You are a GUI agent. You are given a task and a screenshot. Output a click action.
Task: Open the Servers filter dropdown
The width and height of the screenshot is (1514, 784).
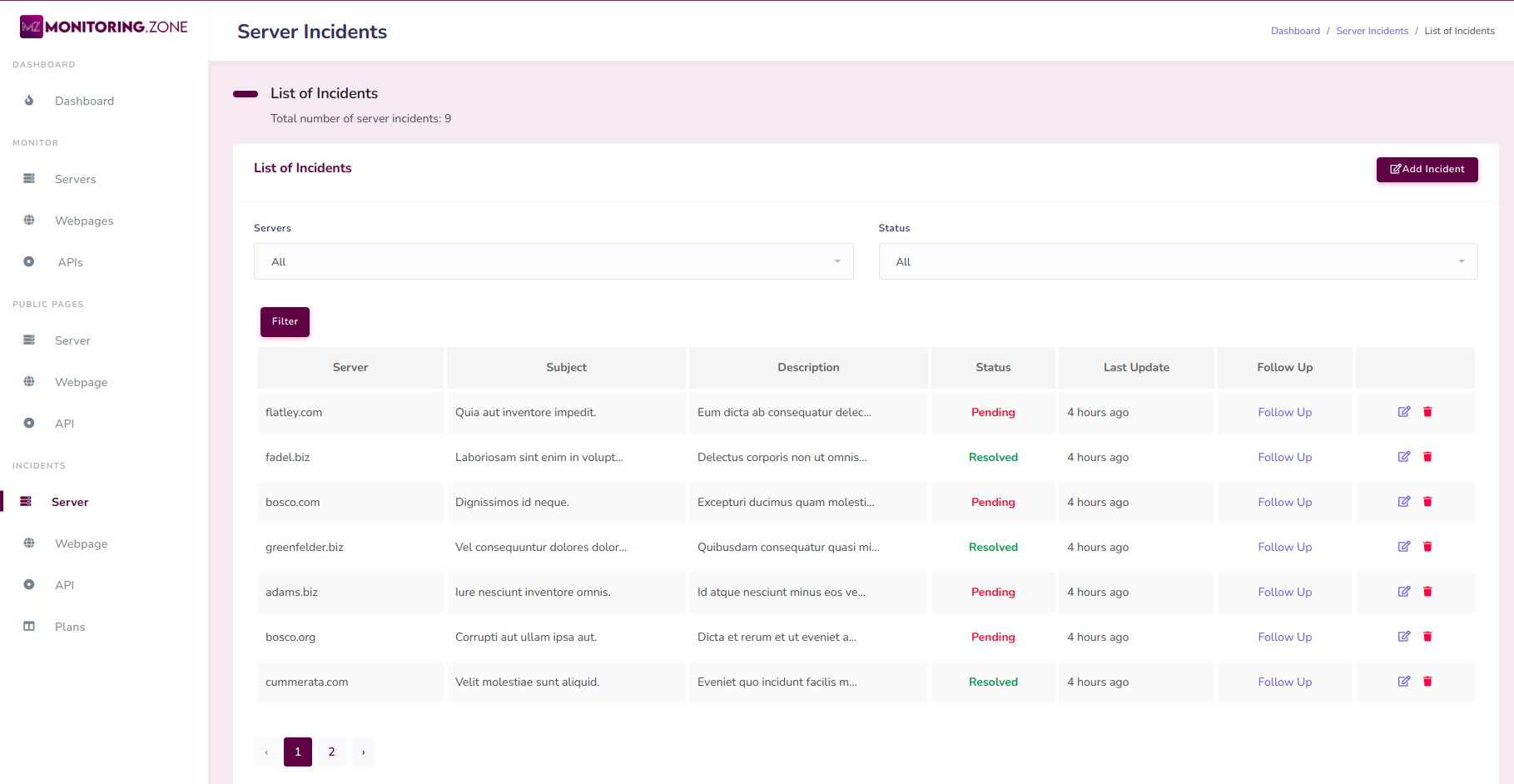tap(553, 261)
